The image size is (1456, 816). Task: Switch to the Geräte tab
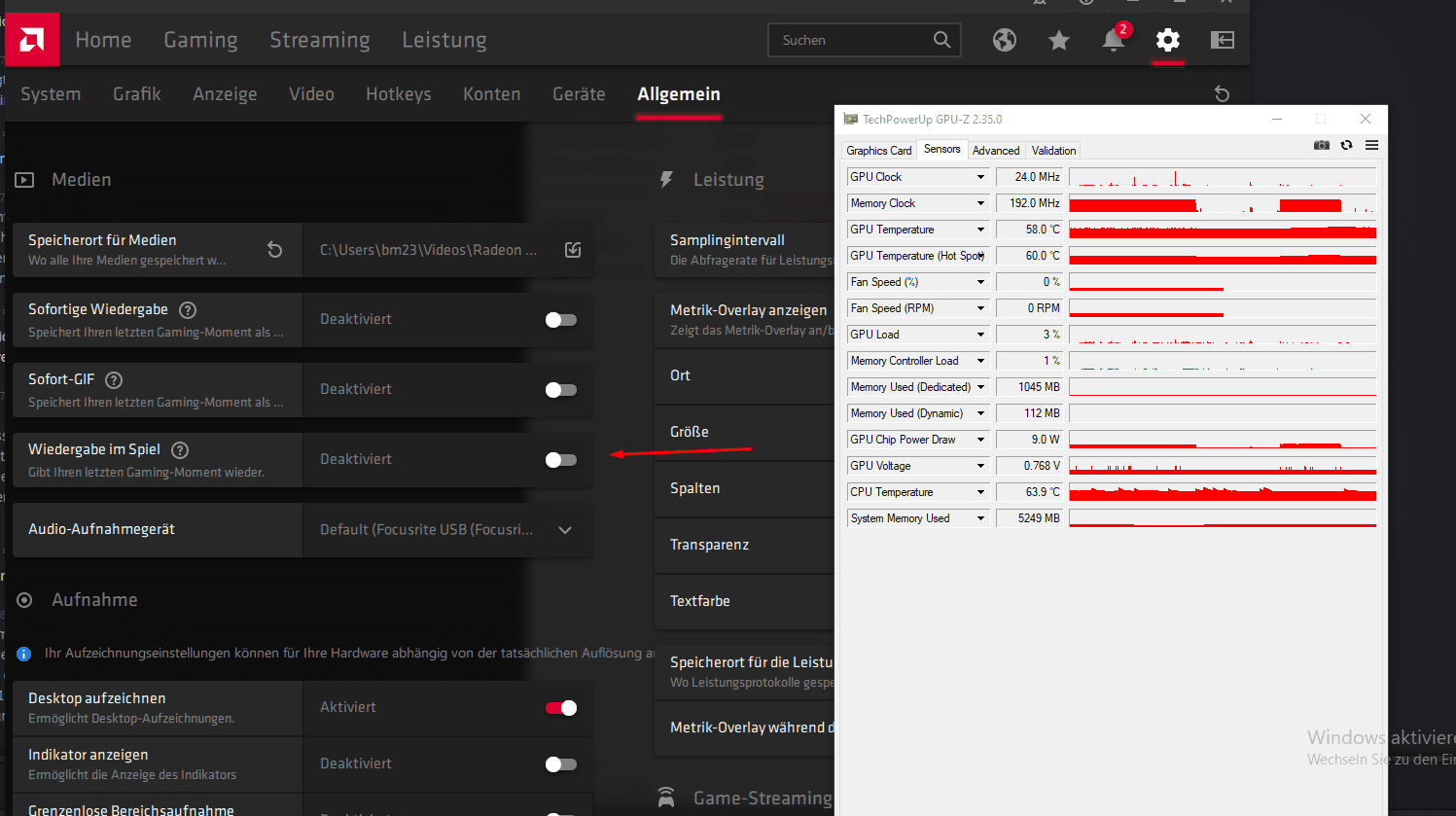pos(579,94)
